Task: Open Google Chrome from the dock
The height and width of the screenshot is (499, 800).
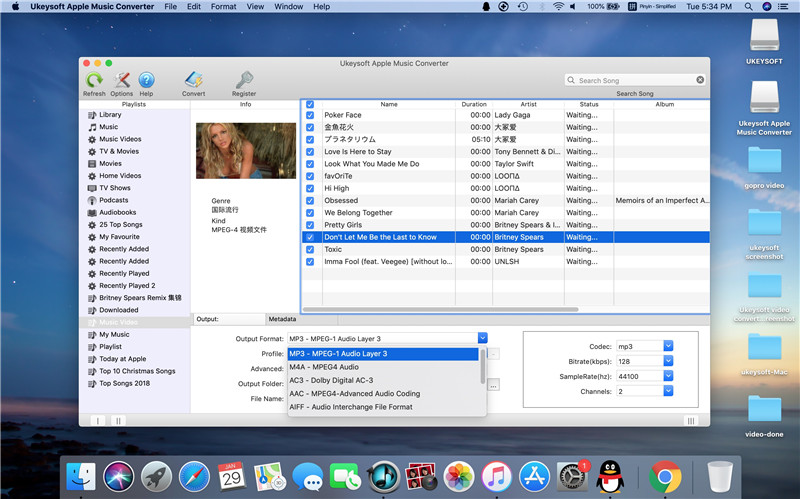Action: click(x=665, y=477)
